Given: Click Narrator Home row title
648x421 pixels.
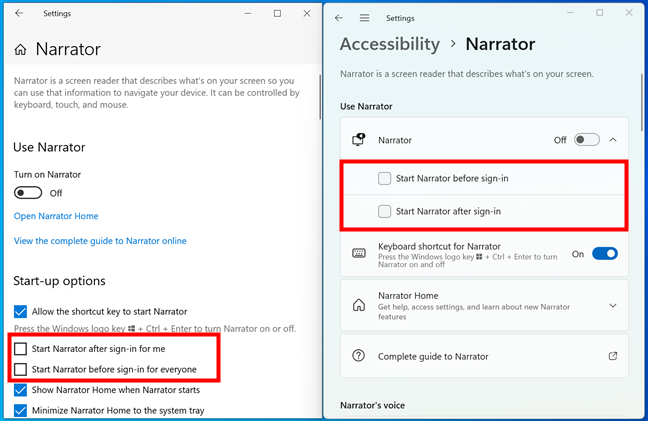Looking at the screenshot, I should pos(408,296).
